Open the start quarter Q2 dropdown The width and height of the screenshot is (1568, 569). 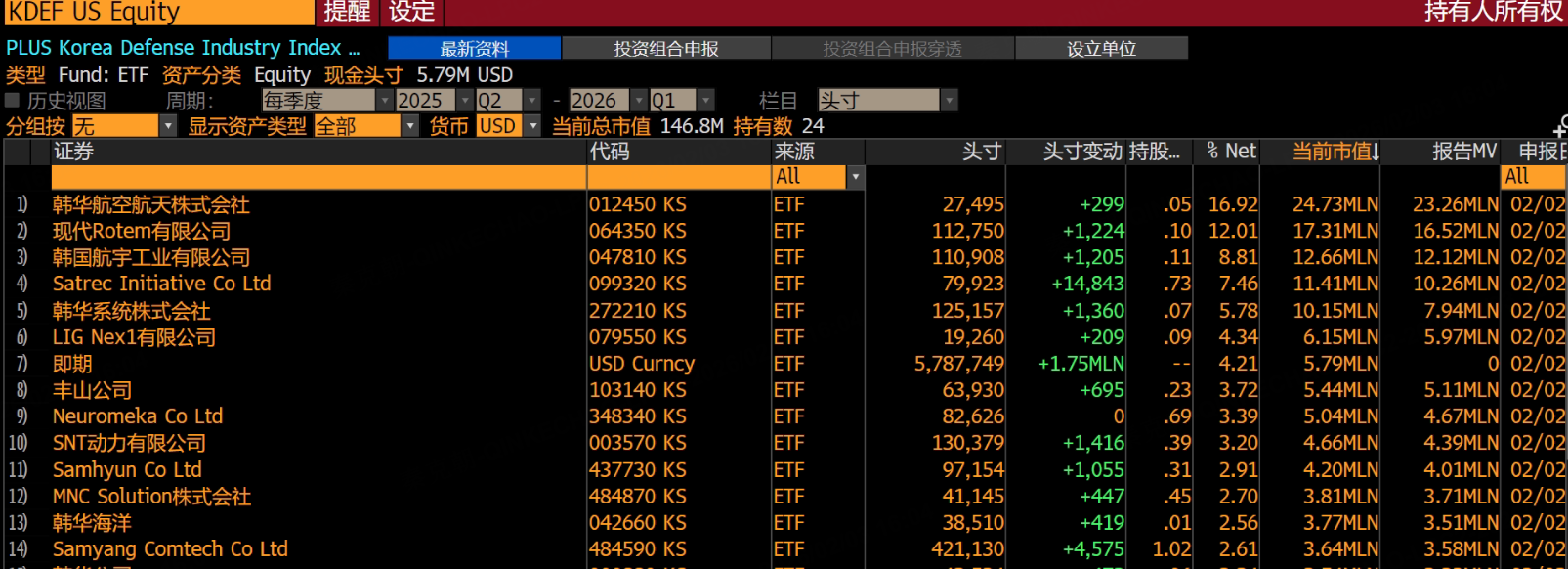[x=531, y=101]
